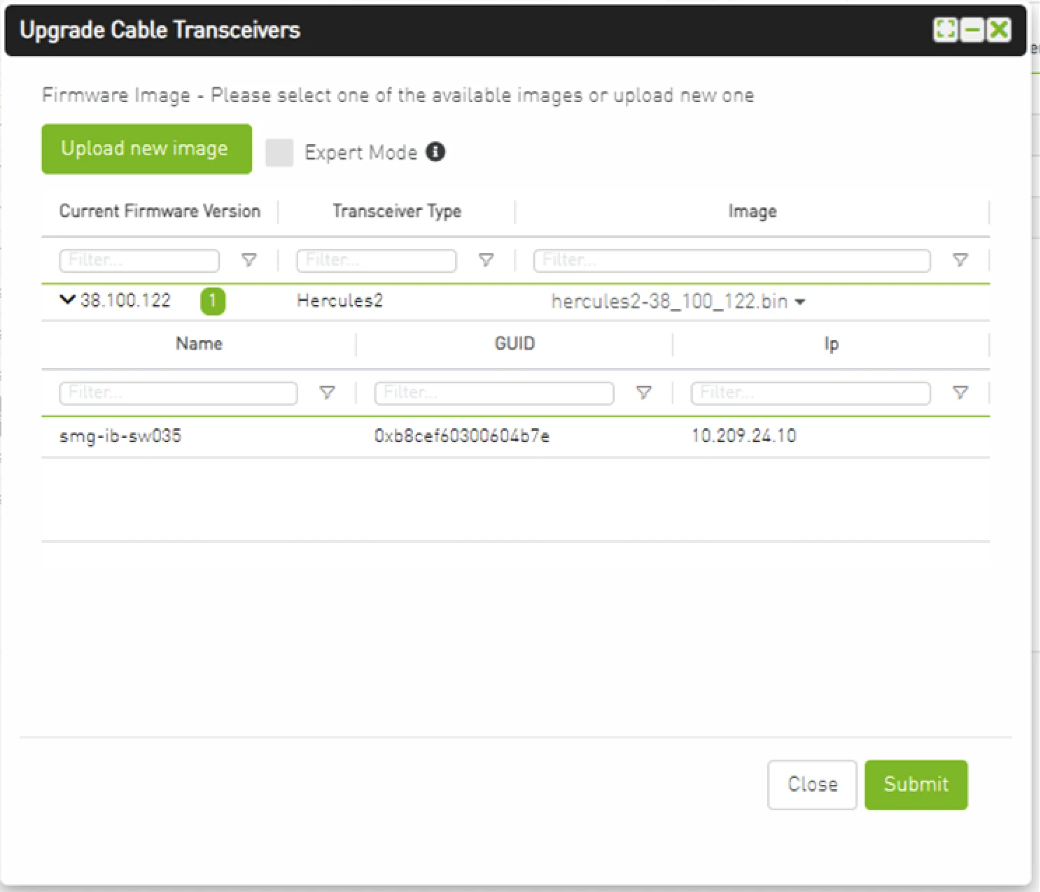Sort by the GUID column header

[515, 344]
